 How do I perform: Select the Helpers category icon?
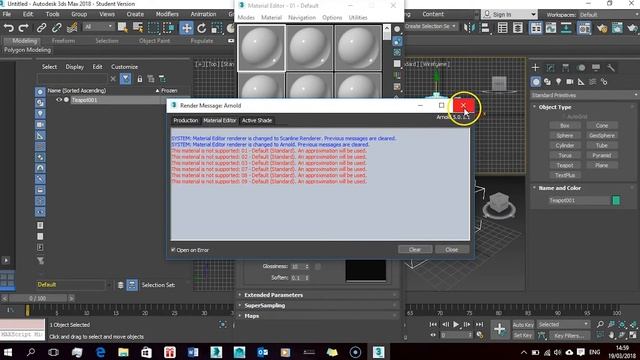tap(581, 82)
